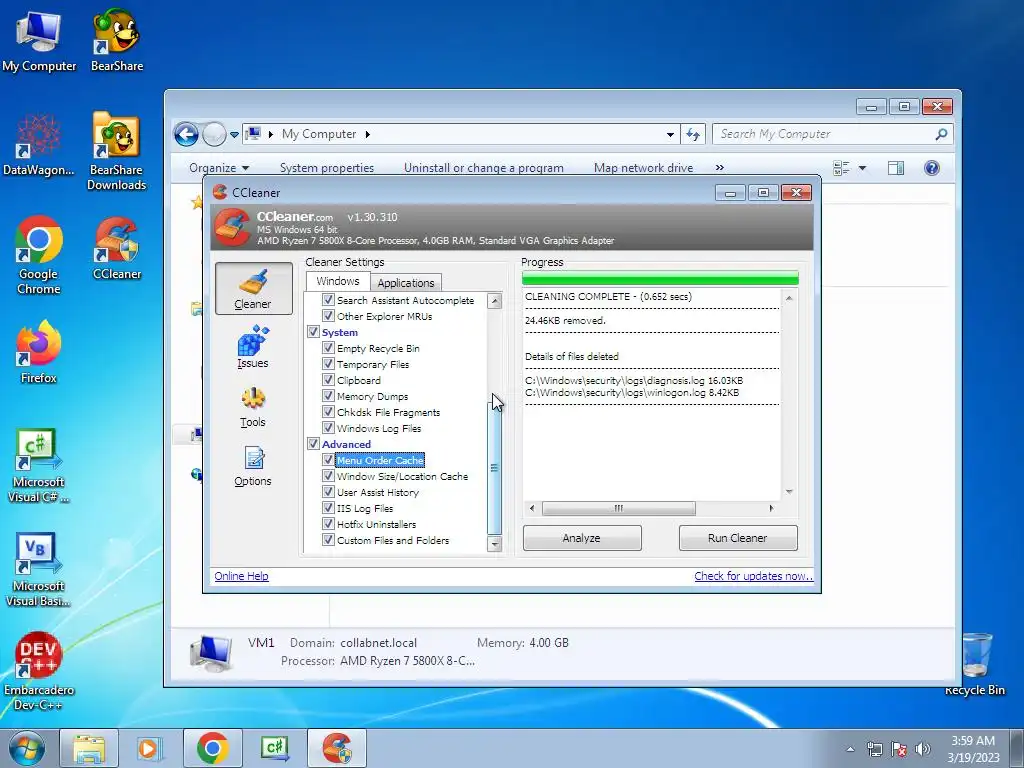
Task: Open Windows Media Player taskbar icon
Action: point(150,748)
